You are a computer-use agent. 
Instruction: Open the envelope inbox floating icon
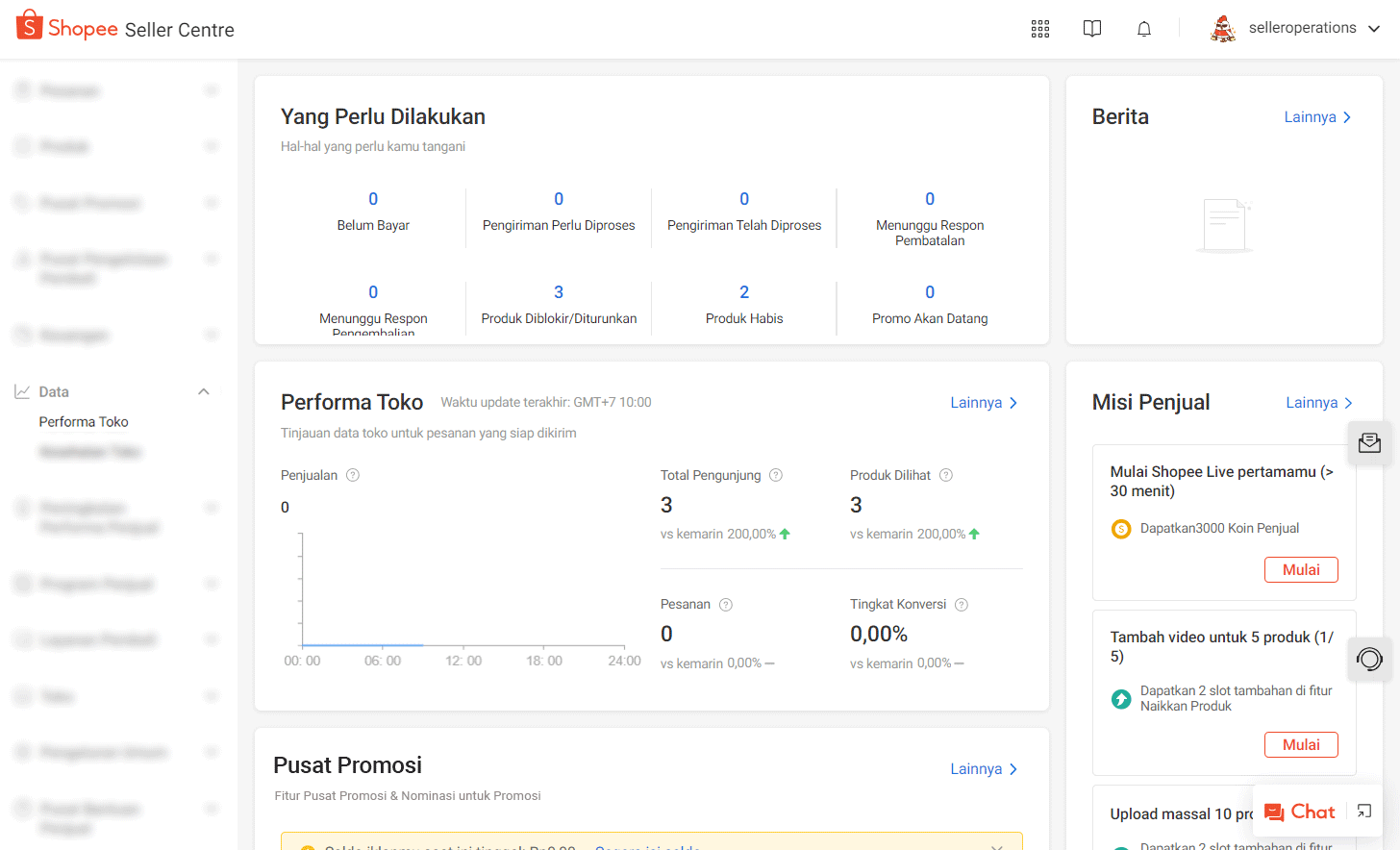(1369, 442)
